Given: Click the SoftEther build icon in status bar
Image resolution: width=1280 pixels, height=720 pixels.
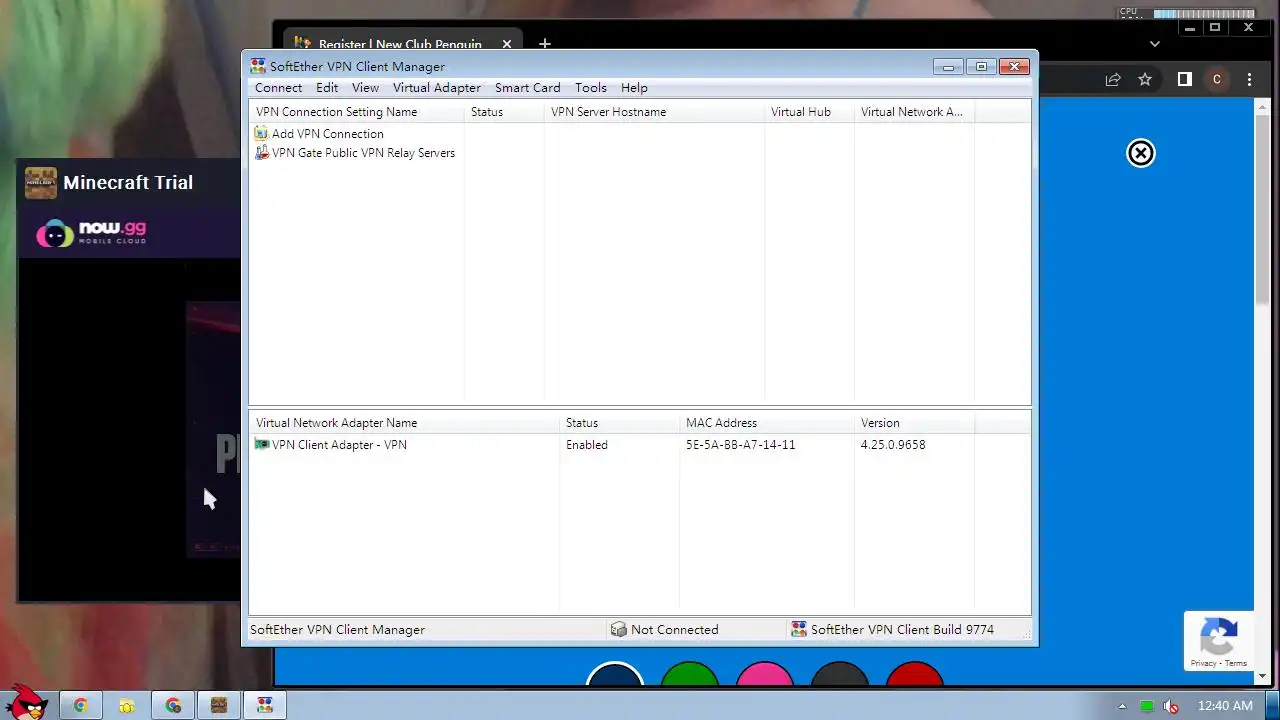Looking at the screenshot, I should pyautogui.click(x=798, y=629).
